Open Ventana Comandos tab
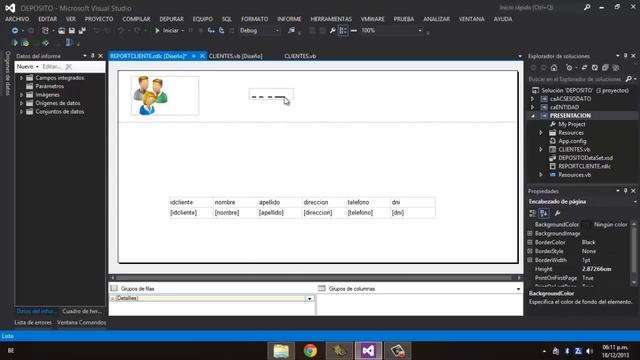The image size is (640, 360). point(81,322)
